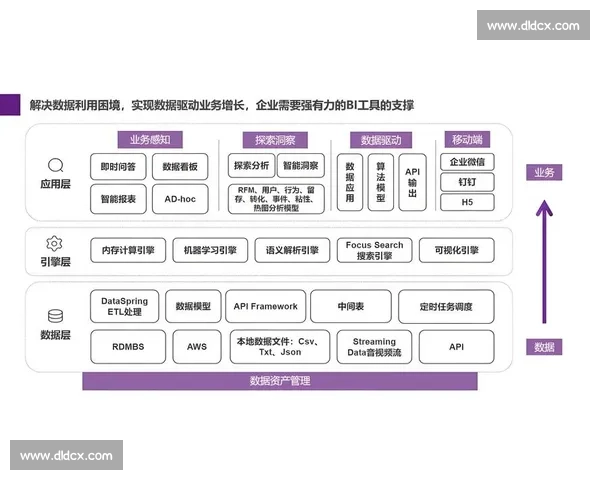This screenshot has height=480, width=600.
Task: Select the 移动端 header tab
Action: coord(467,140)
